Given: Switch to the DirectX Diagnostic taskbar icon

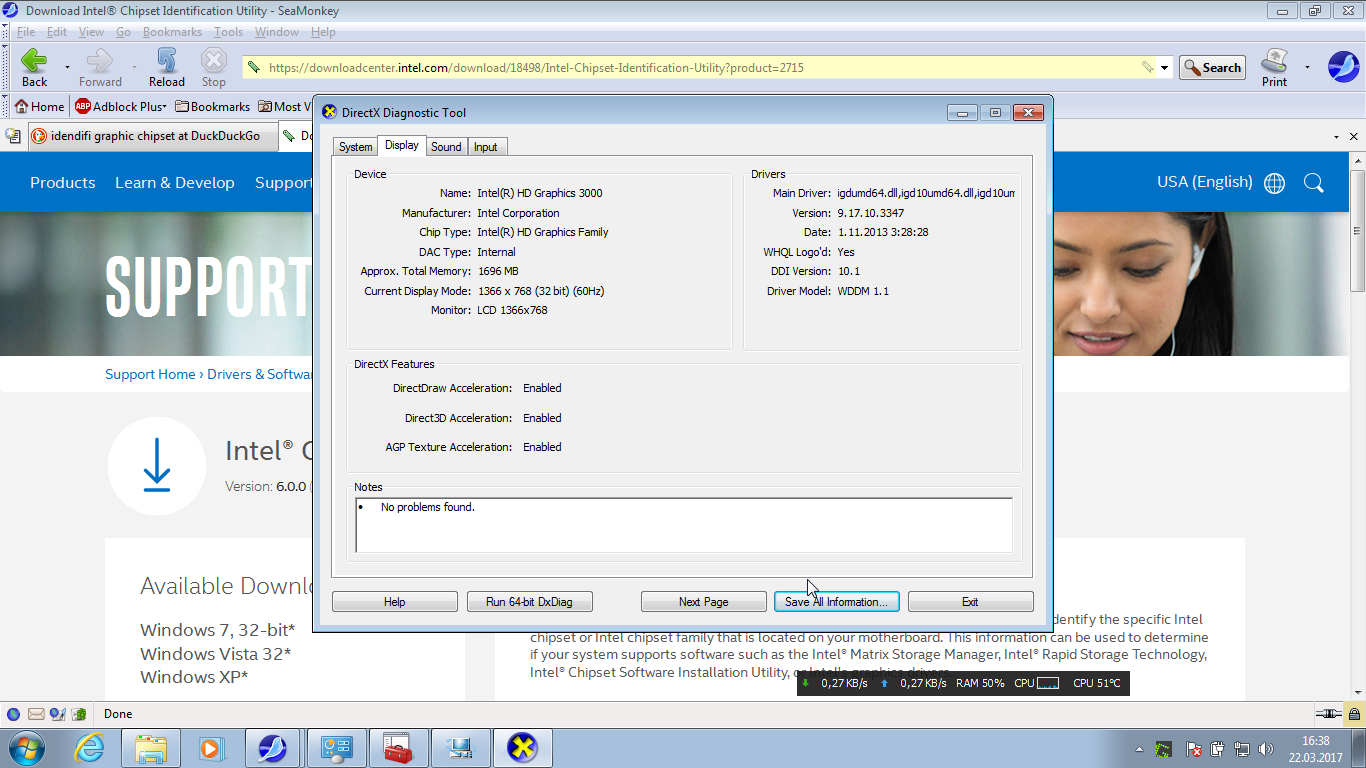Looking at the screenshot, I should point(522,748).
